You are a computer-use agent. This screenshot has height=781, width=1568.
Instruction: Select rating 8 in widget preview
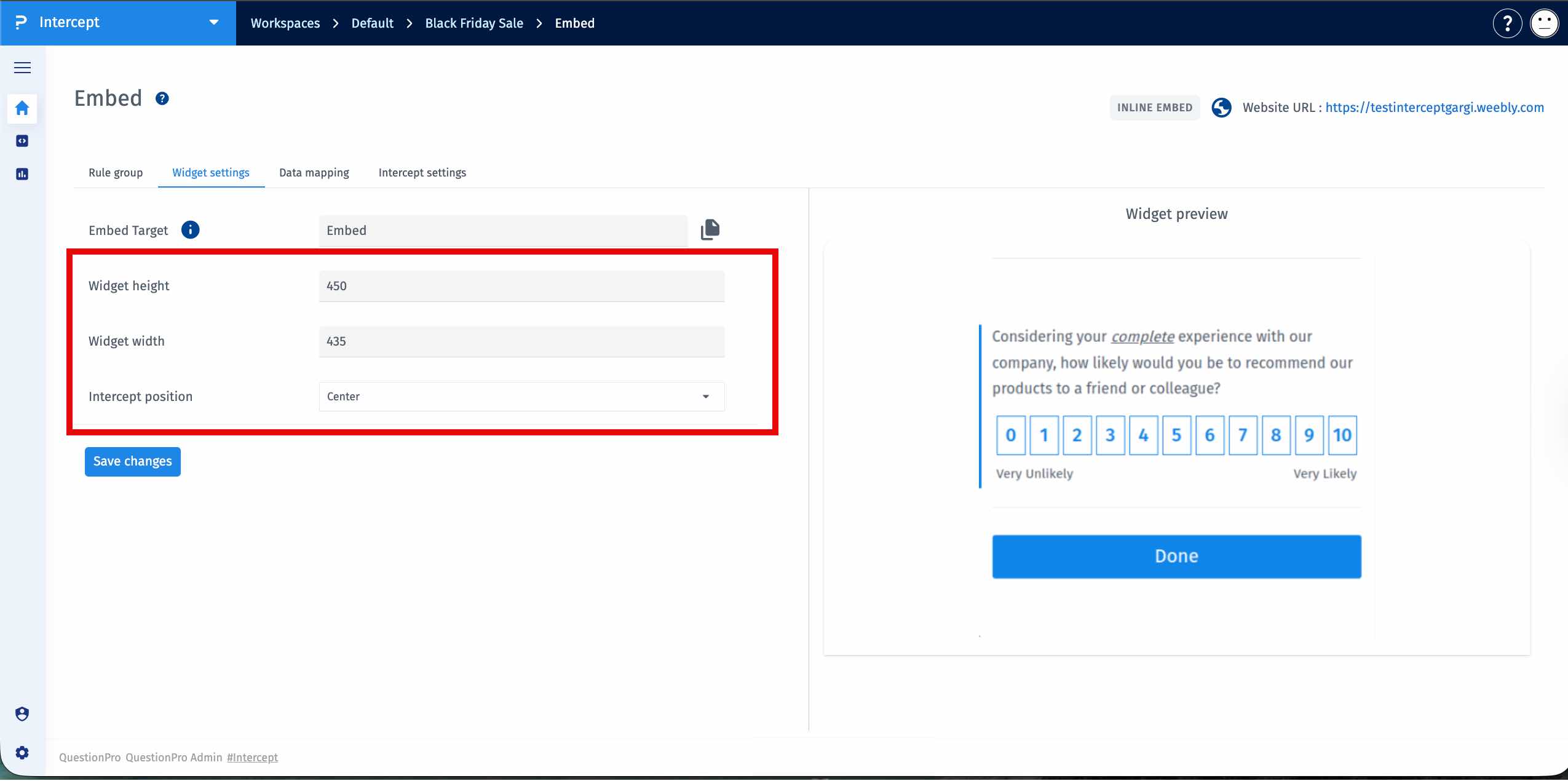coord(1277,435)
